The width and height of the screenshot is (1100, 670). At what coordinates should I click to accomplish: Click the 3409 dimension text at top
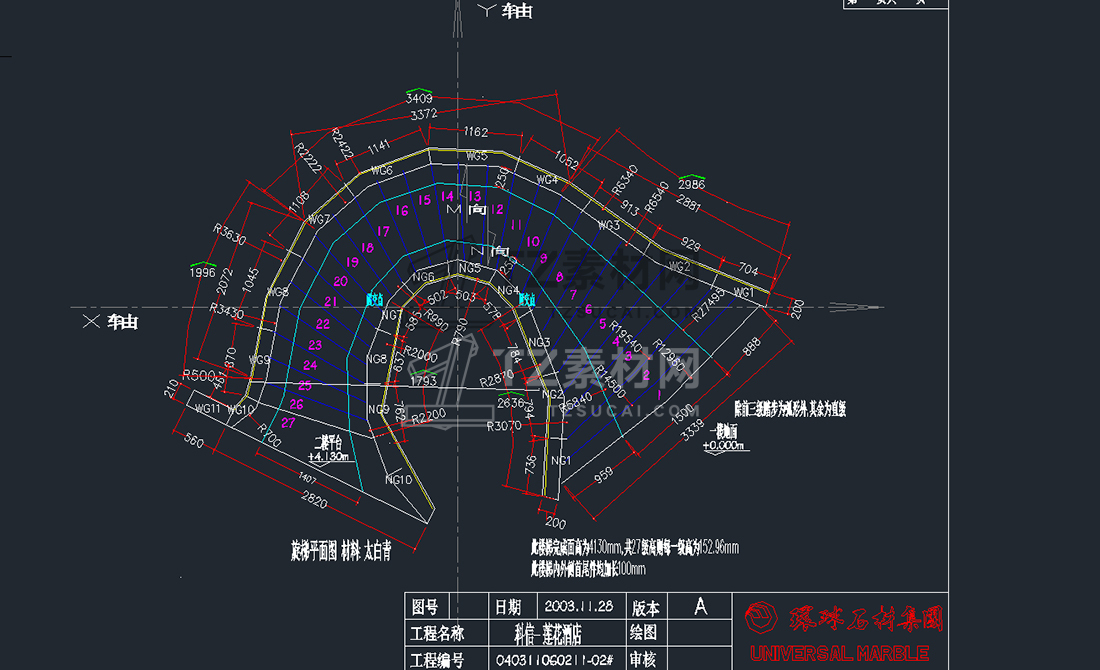419,98
